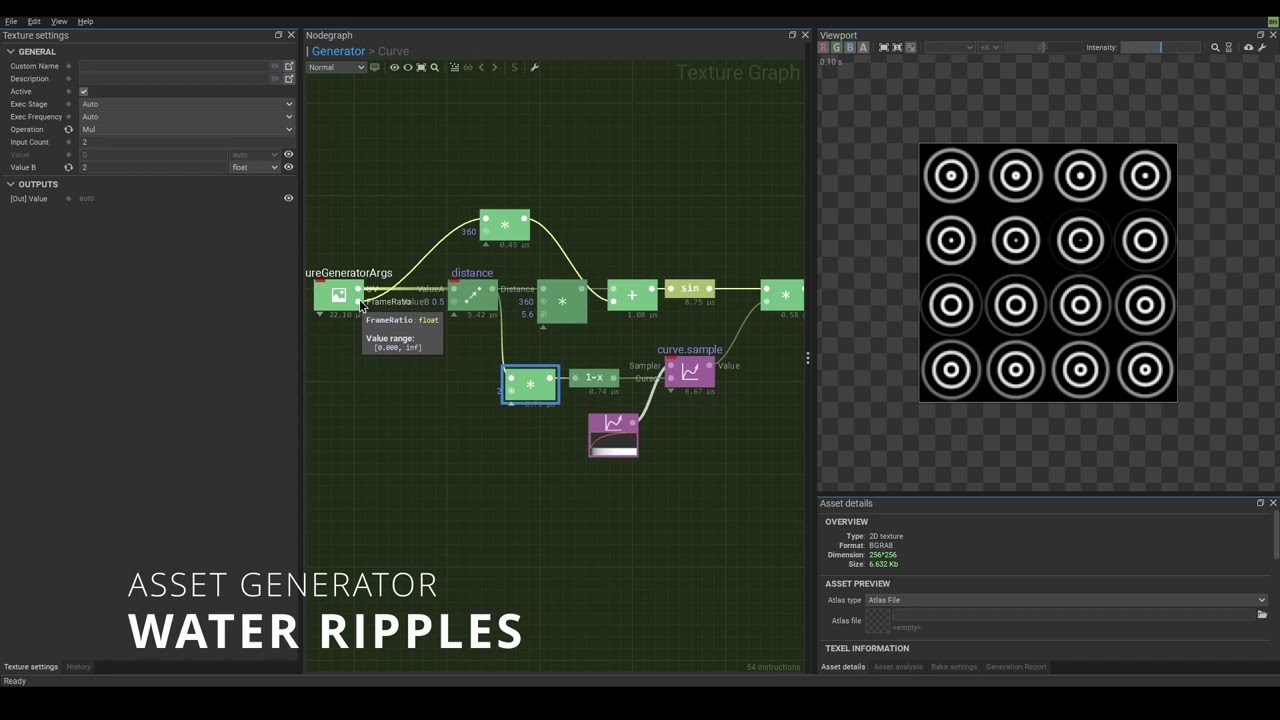The image size is (1280, 720).
Task: Toggle the blue channel B button
Action: (x=850, y=47)
